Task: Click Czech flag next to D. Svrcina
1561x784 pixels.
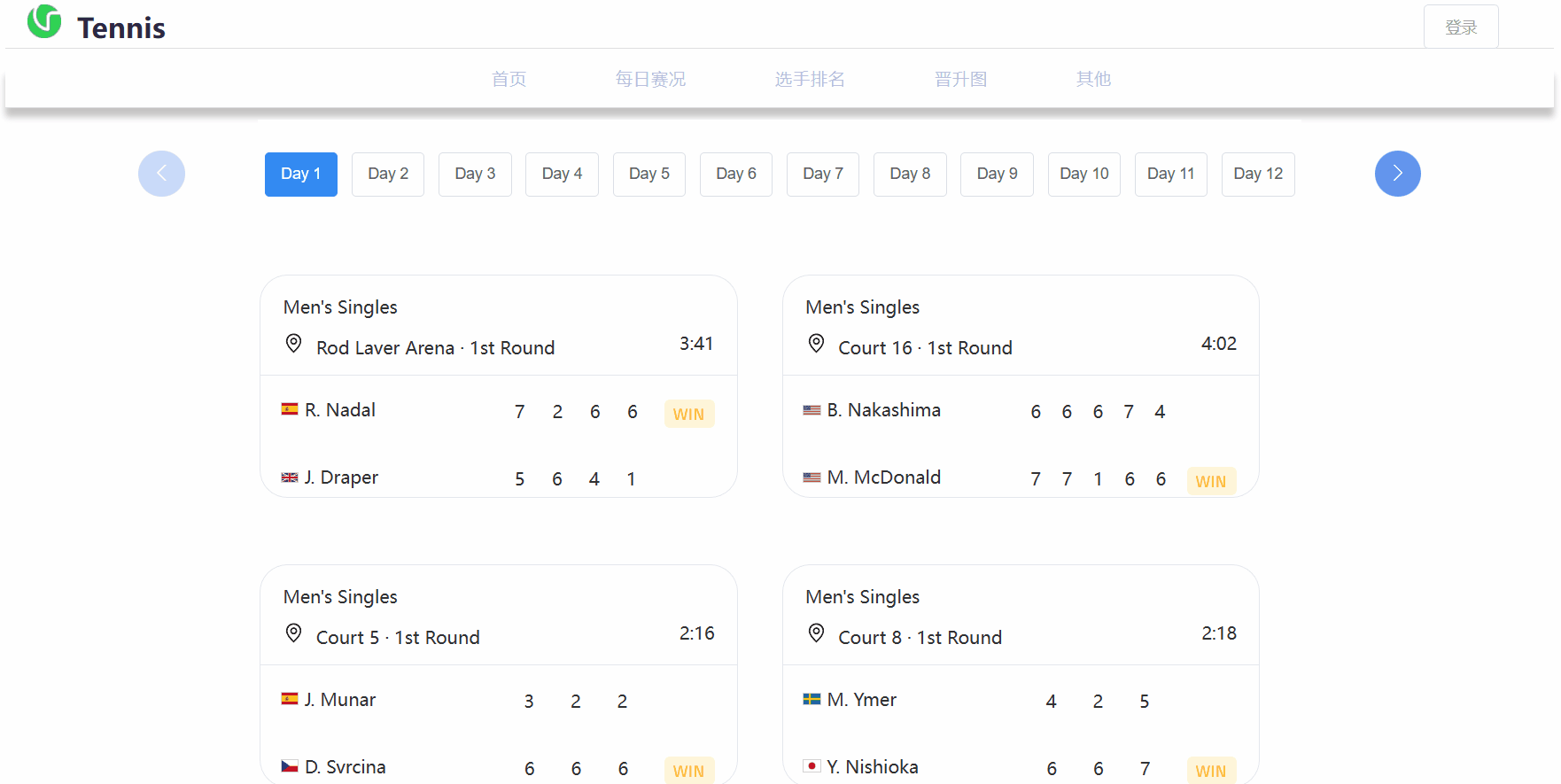Action: pos(290,766)
